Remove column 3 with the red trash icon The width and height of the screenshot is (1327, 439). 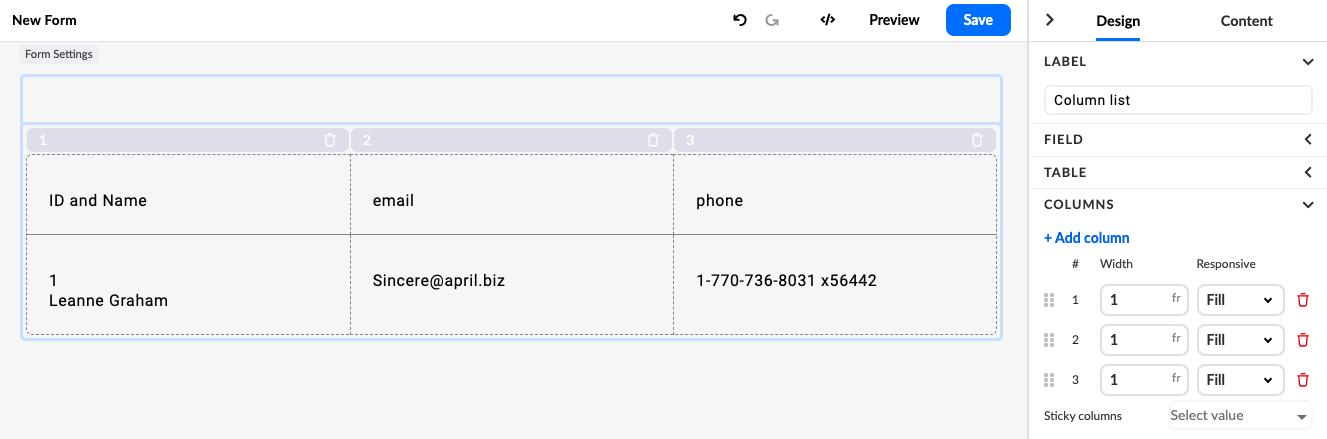point(1302,380)
